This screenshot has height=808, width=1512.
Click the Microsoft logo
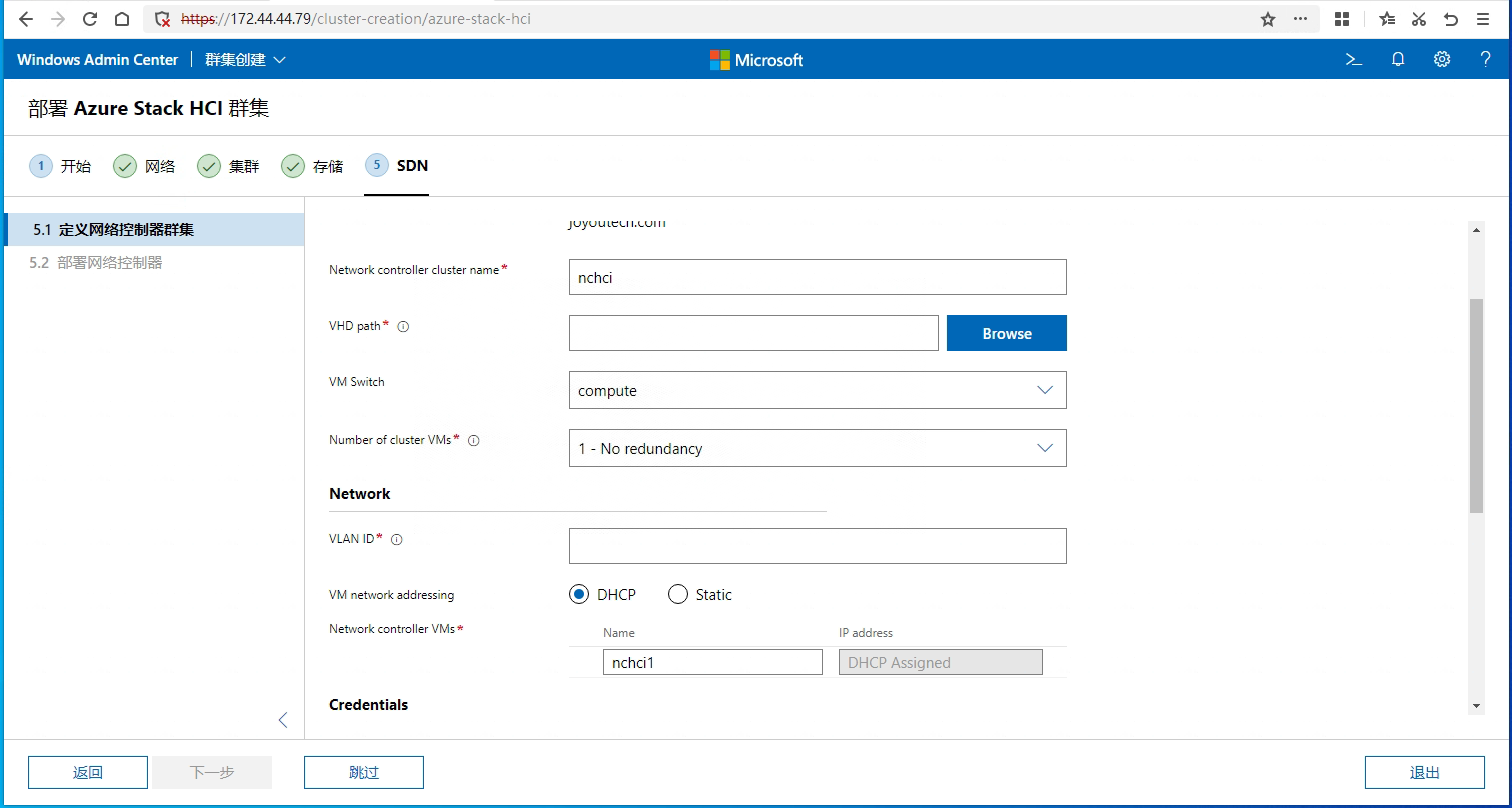point(756,60)
